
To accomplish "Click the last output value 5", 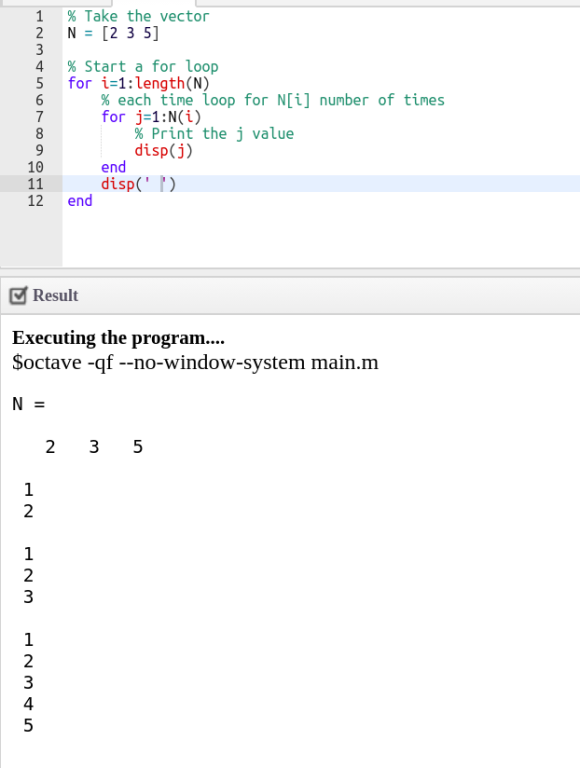I will (x=28, y=725).
